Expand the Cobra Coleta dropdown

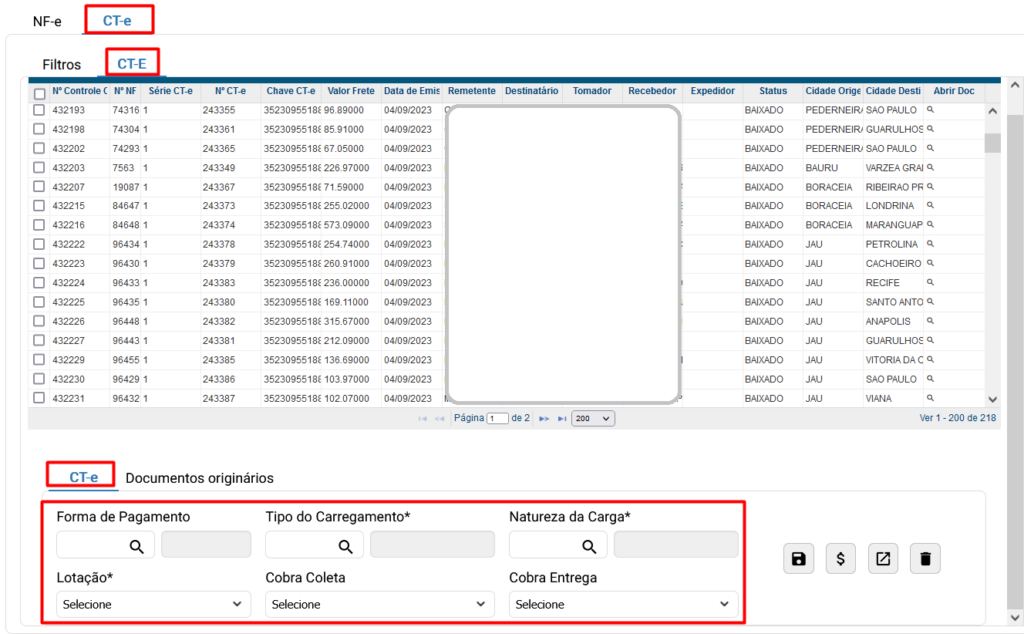(380, 604)
